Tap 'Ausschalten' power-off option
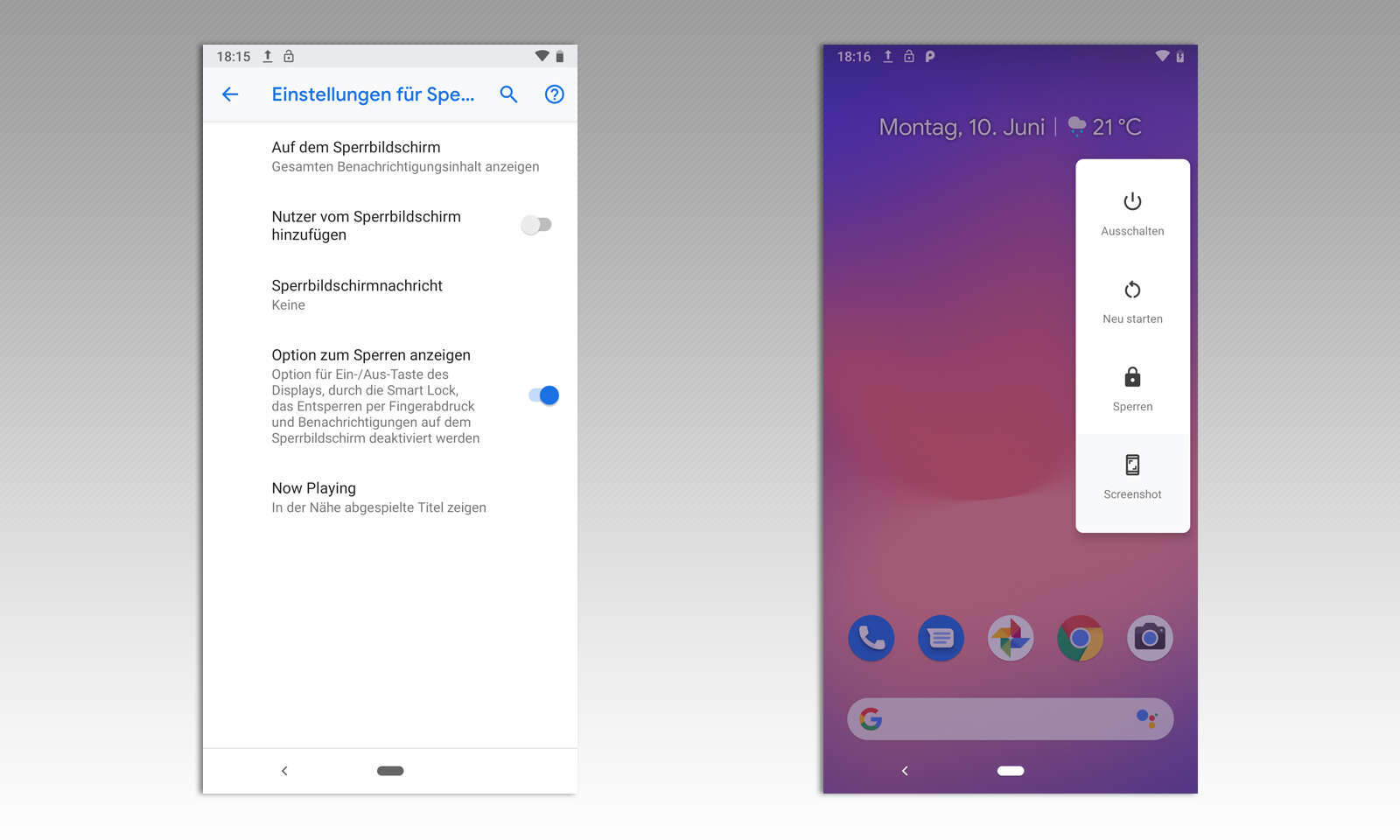The image size is (1400, 840). [1132, 213]
